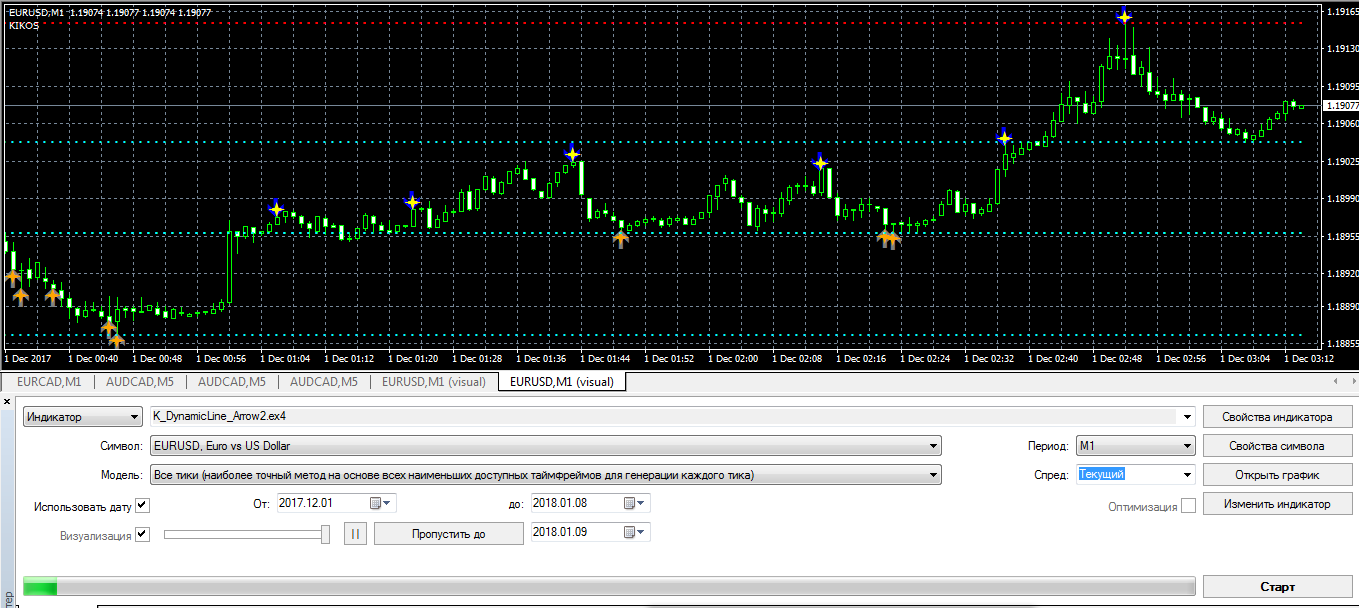Viewport: 1359px width, 608px height.
Task: Open calendar for the 'От' start date
Action: pos(382,503)
